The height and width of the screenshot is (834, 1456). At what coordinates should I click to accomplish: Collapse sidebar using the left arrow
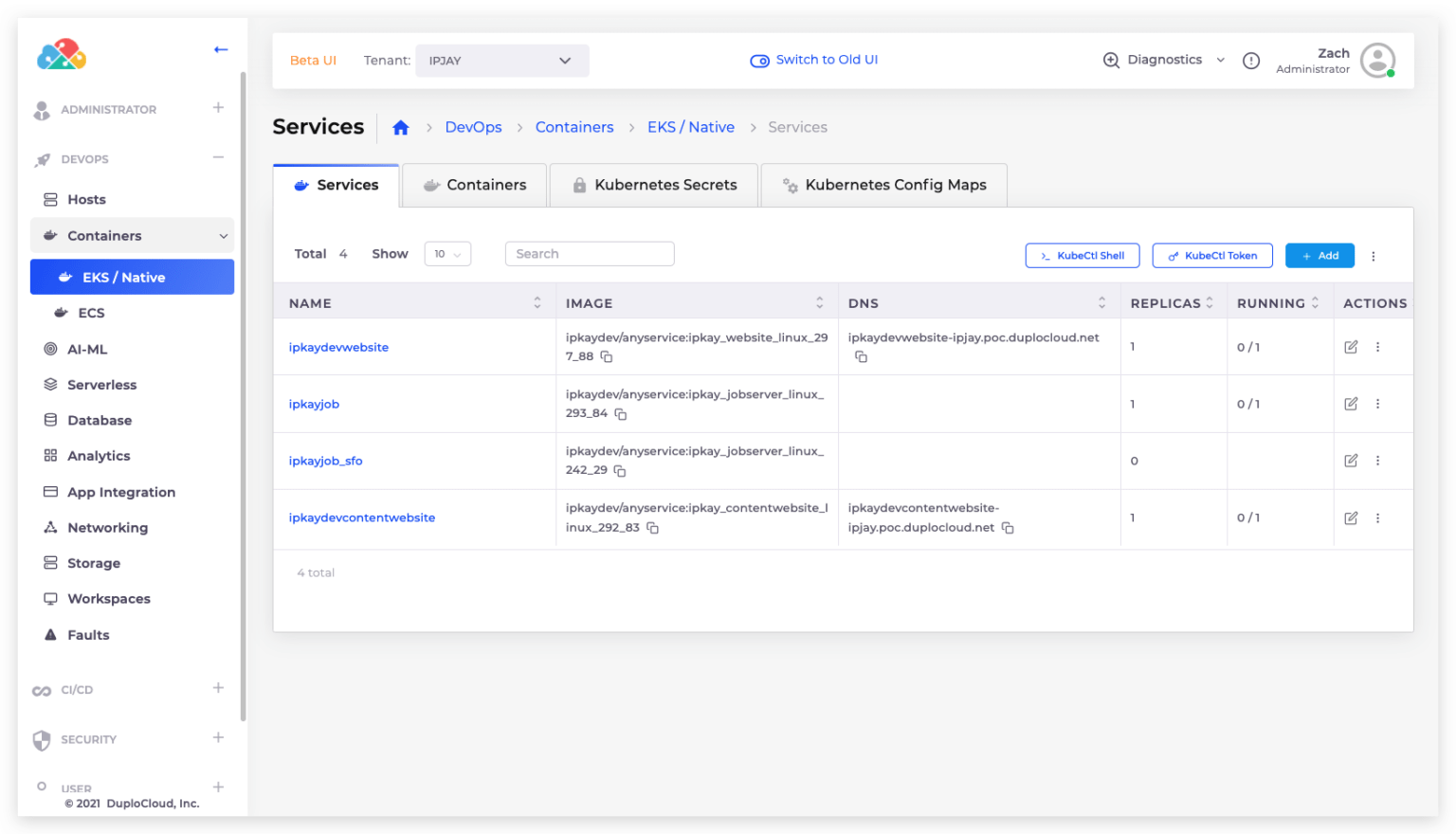point(221,49)
